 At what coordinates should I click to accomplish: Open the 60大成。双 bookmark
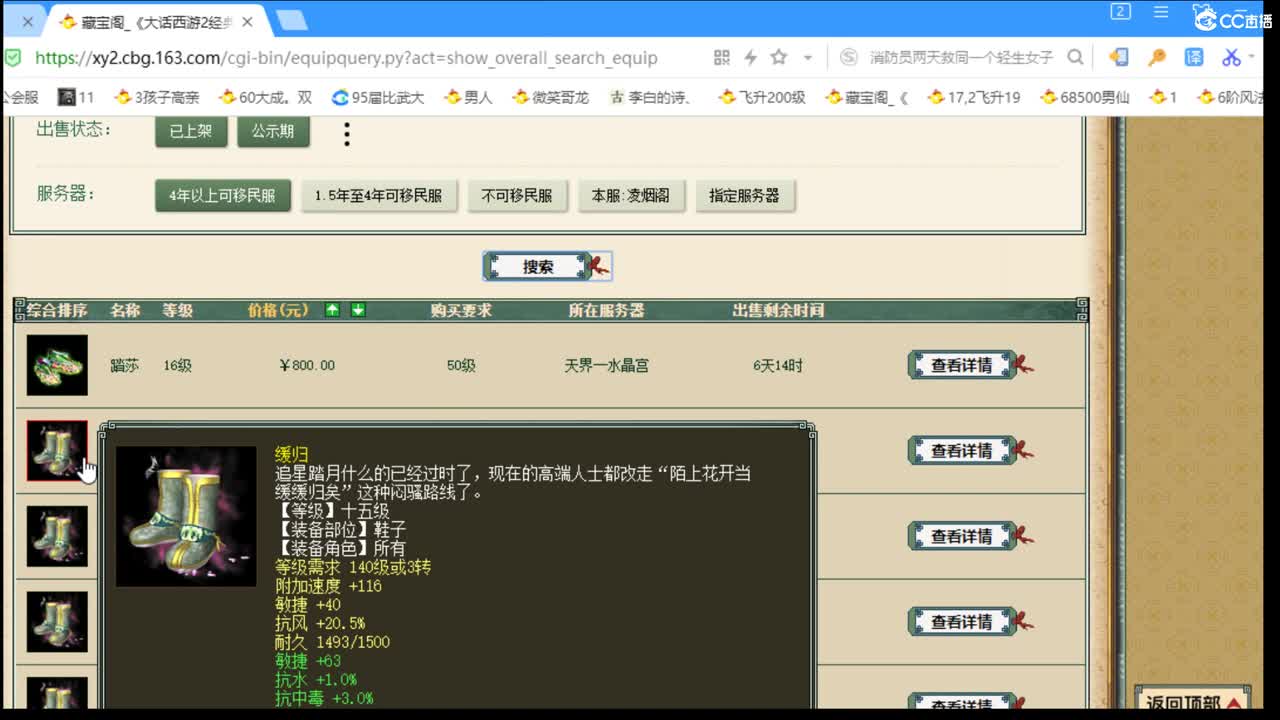click(265, 97)
